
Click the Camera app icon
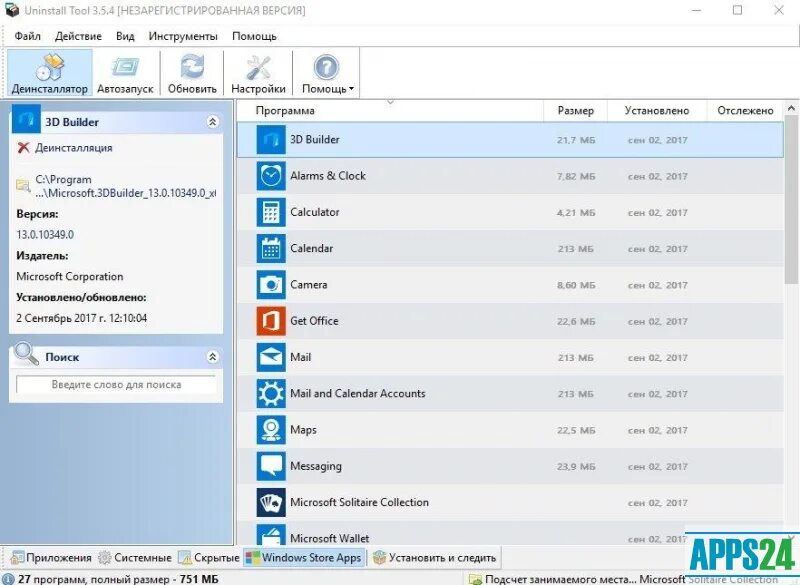270,285
